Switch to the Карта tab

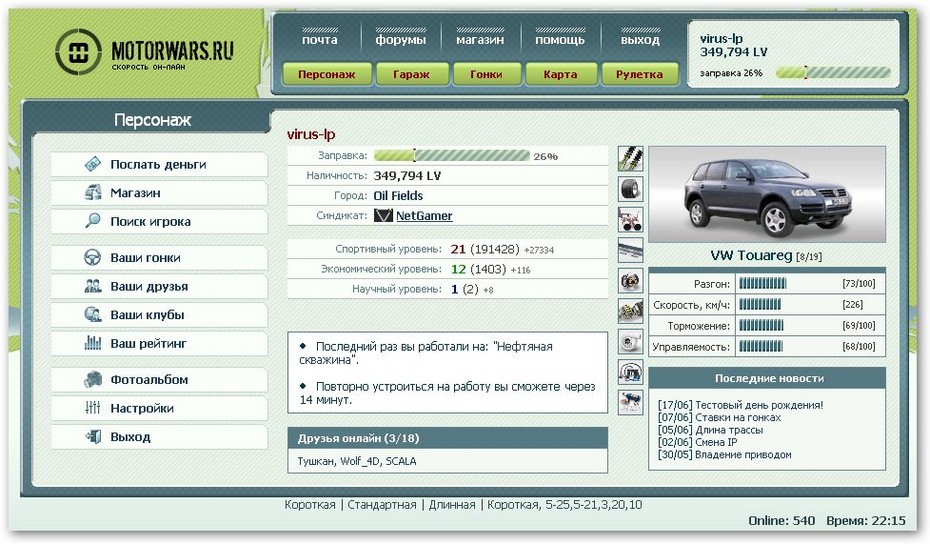[x=560, y=74]
